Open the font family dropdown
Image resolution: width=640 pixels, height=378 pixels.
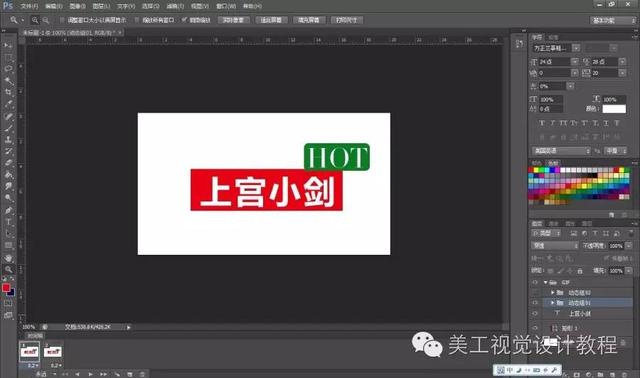click(x=576, y=48)
